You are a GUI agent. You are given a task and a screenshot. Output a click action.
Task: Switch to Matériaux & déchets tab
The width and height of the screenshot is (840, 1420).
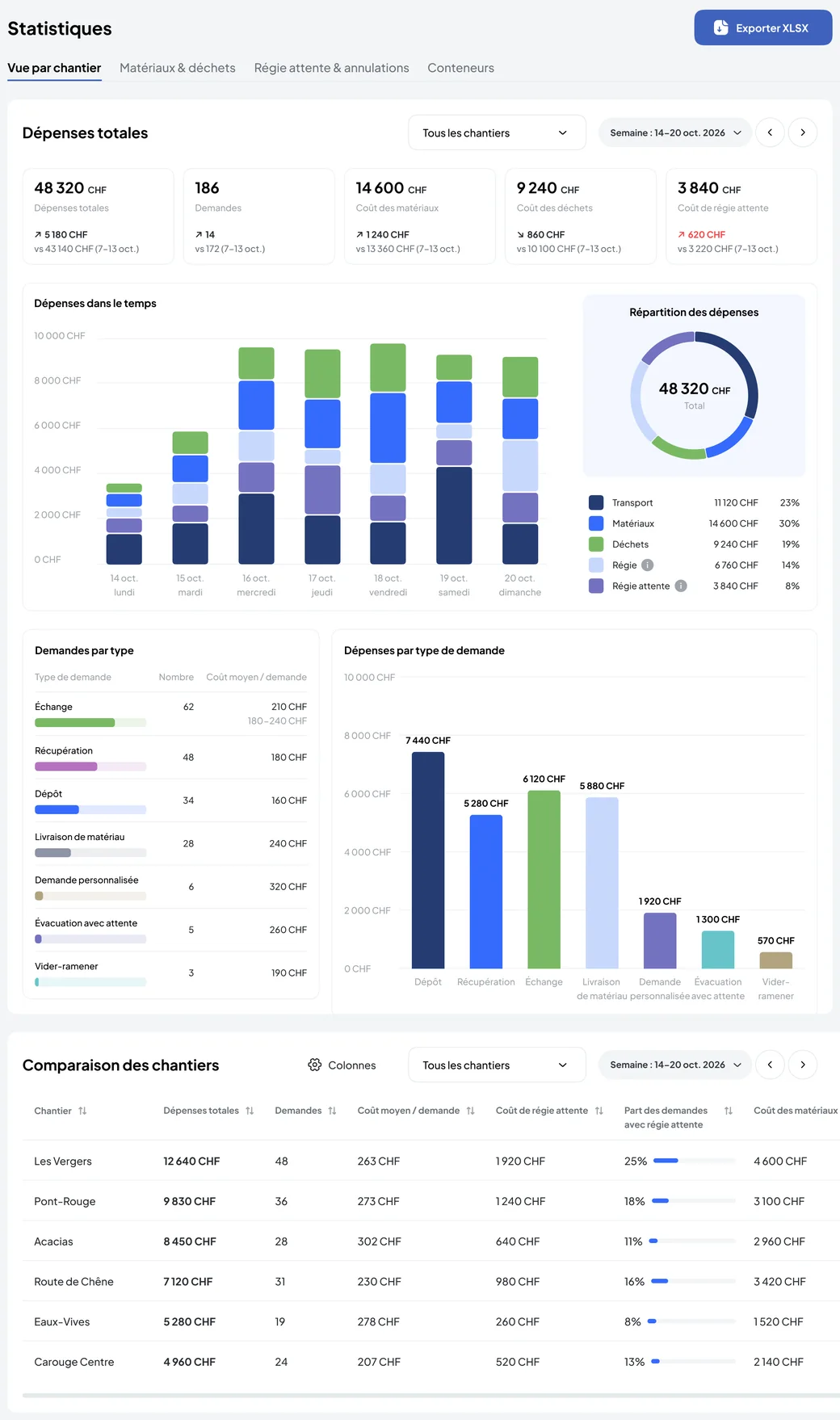[x=178, y=68]
